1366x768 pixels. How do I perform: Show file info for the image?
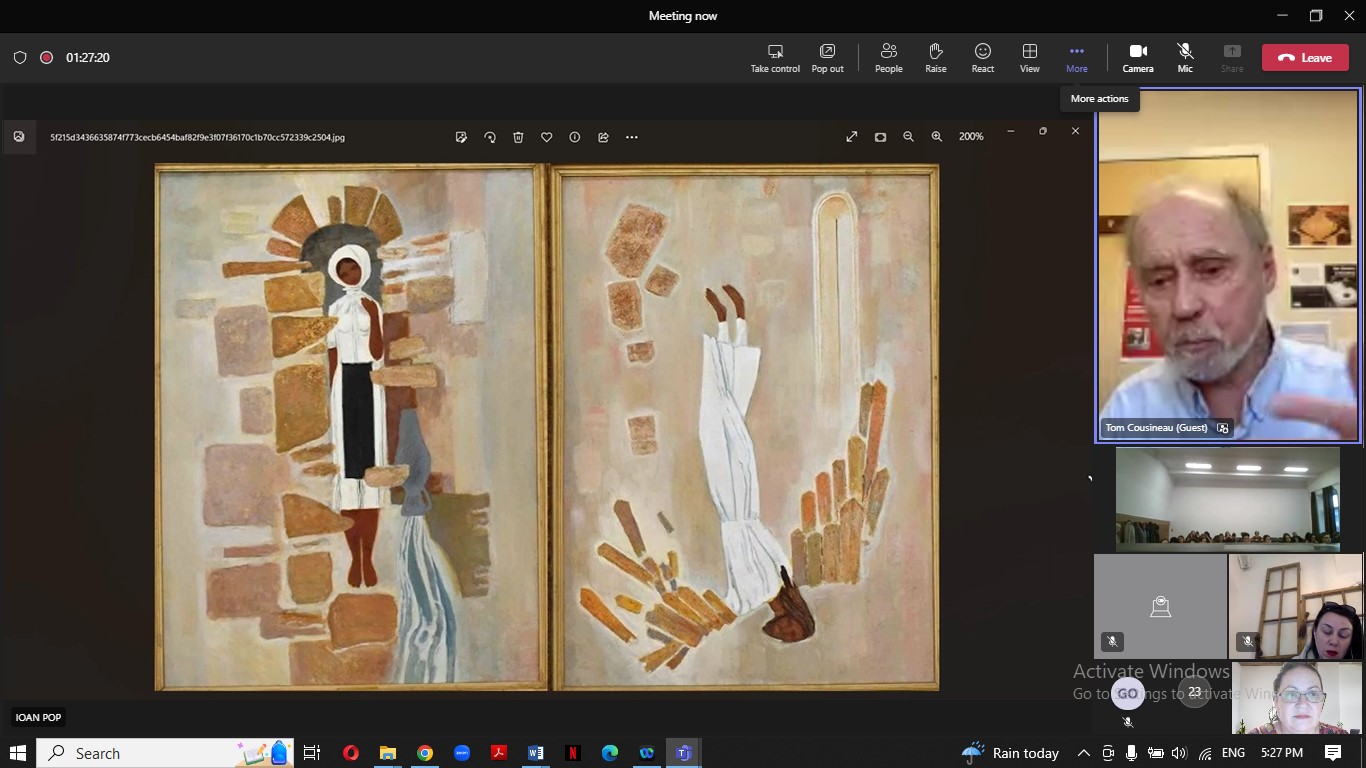point(575,137)
